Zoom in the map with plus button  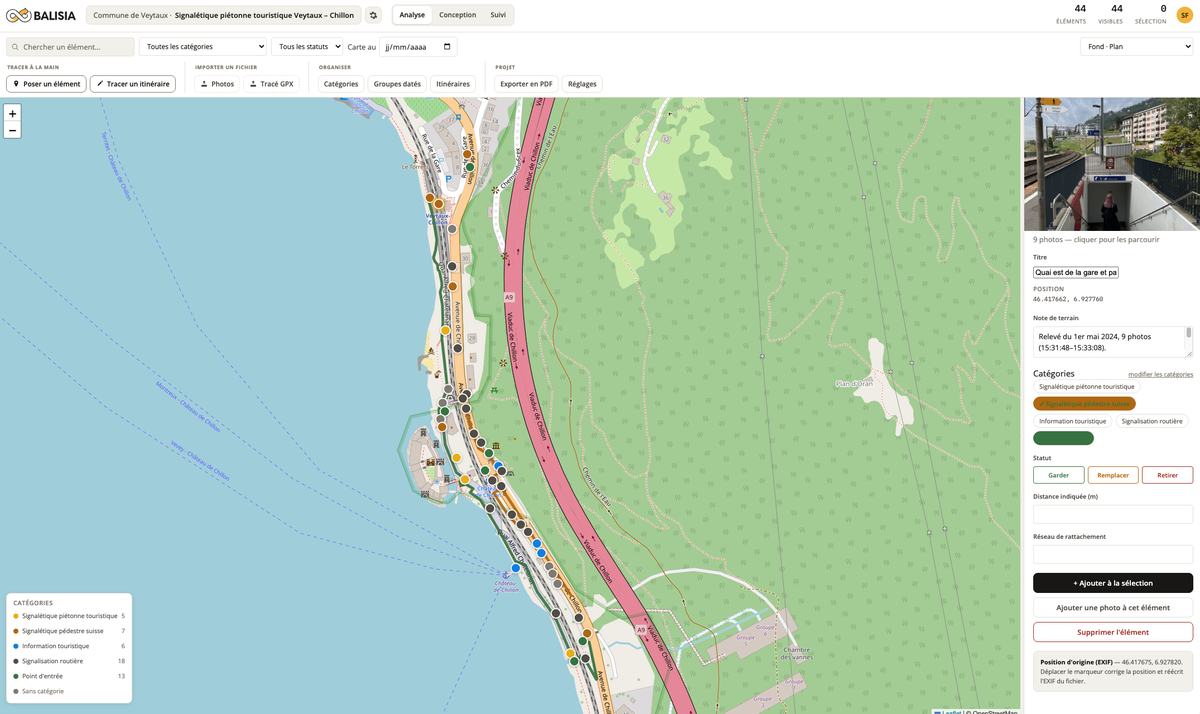click(13, 114)
